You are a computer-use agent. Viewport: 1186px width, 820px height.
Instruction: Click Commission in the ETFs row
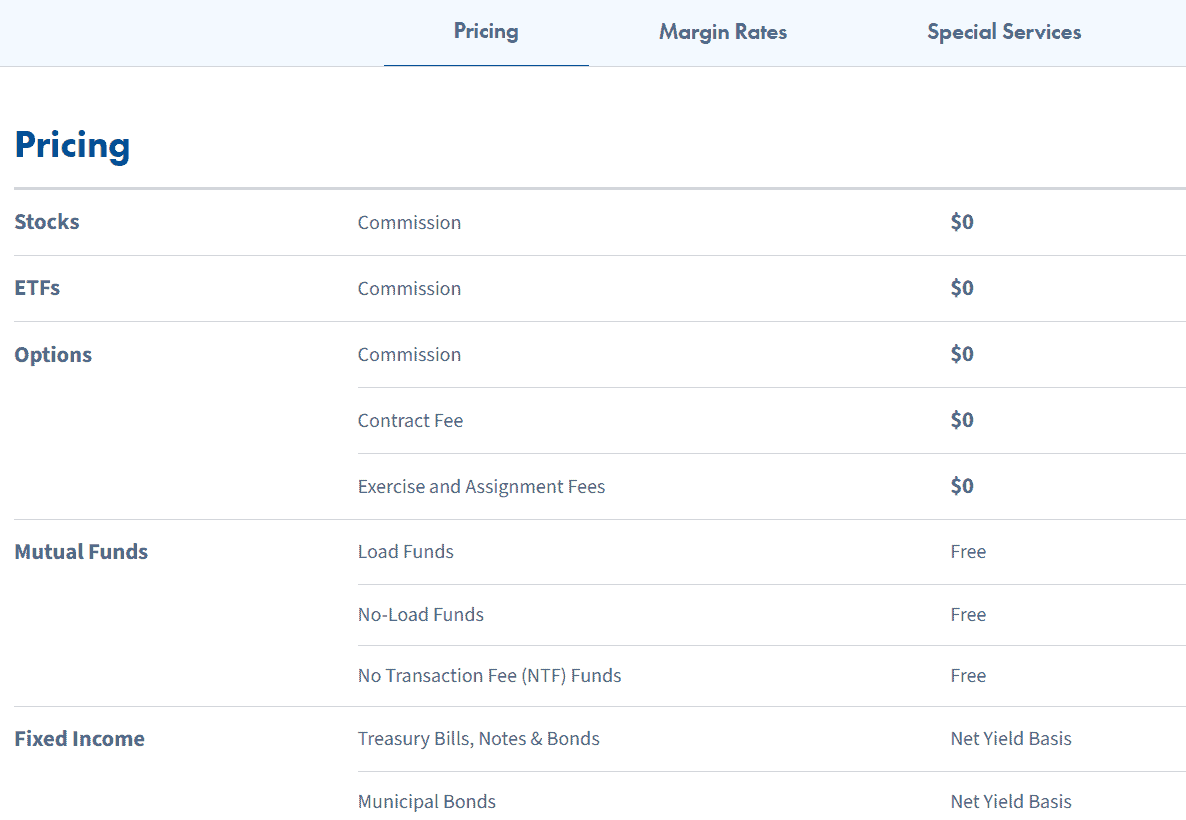[409, 288]
